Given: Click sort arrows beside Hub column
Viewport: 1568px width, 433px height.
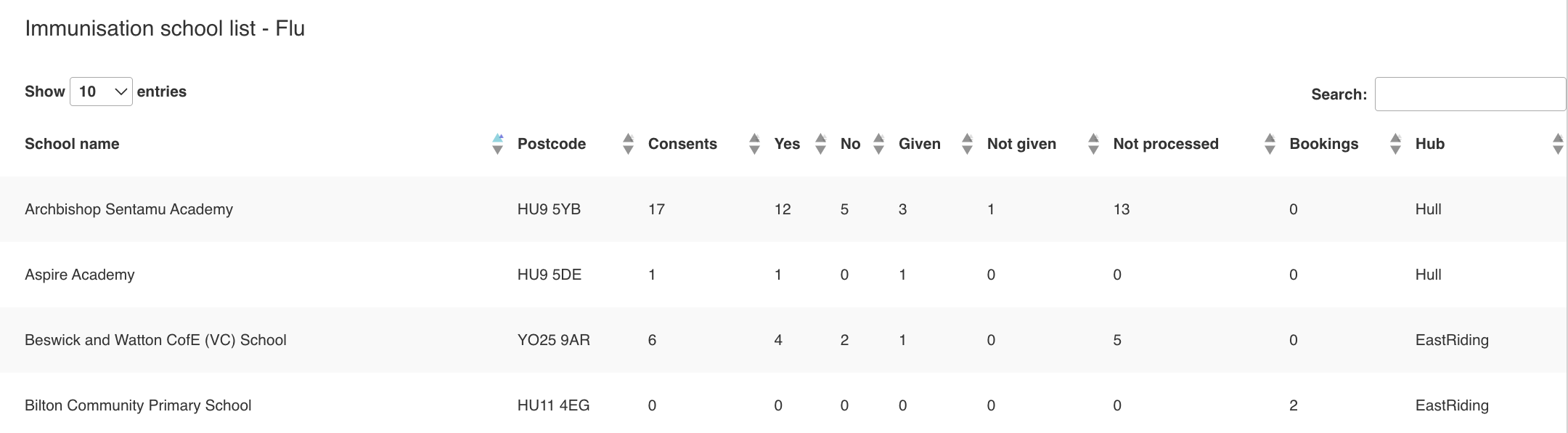Looking at the screenshot, I should pos(1557,144).
